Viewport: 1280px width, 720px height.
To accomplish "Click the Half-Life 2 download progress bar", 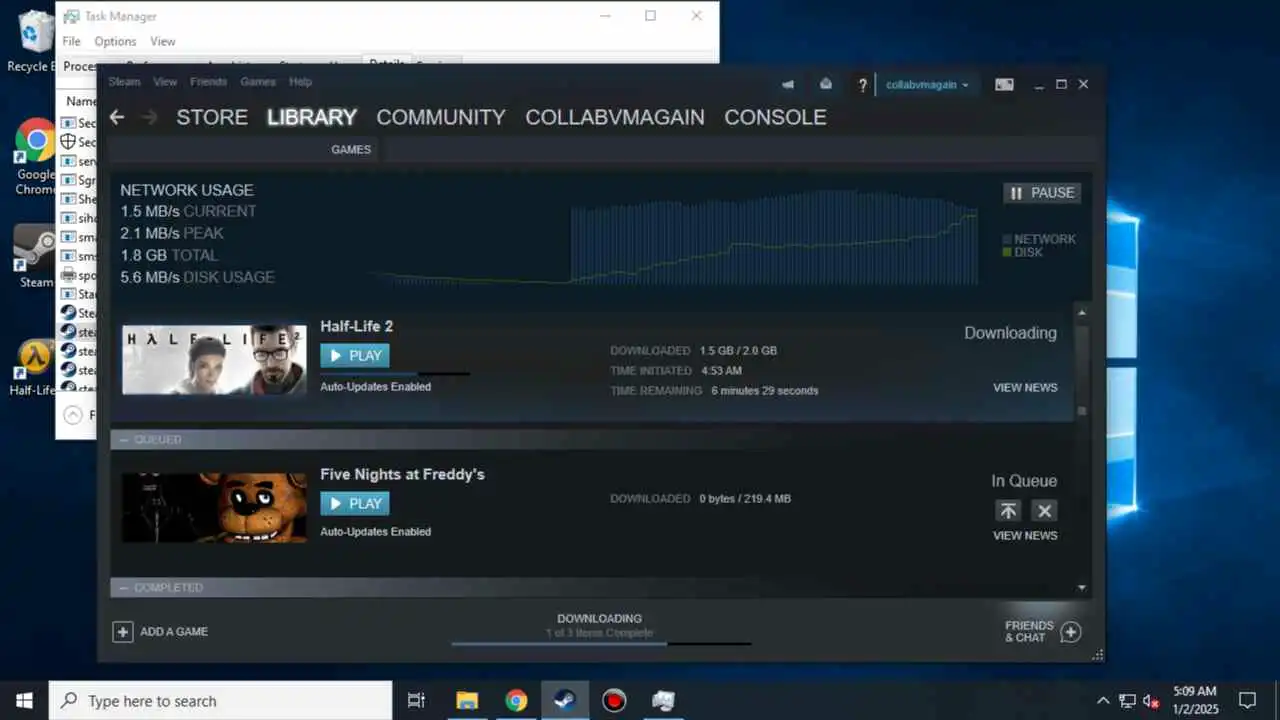I will click(395, 374).
